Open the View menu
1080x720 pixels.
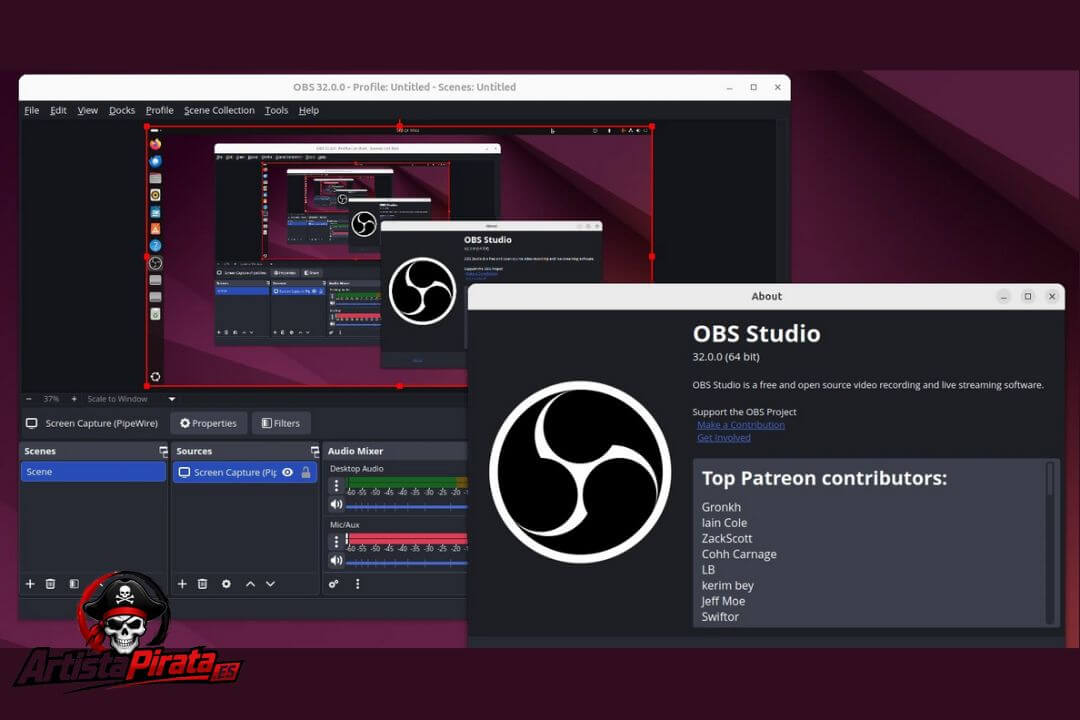87,110
